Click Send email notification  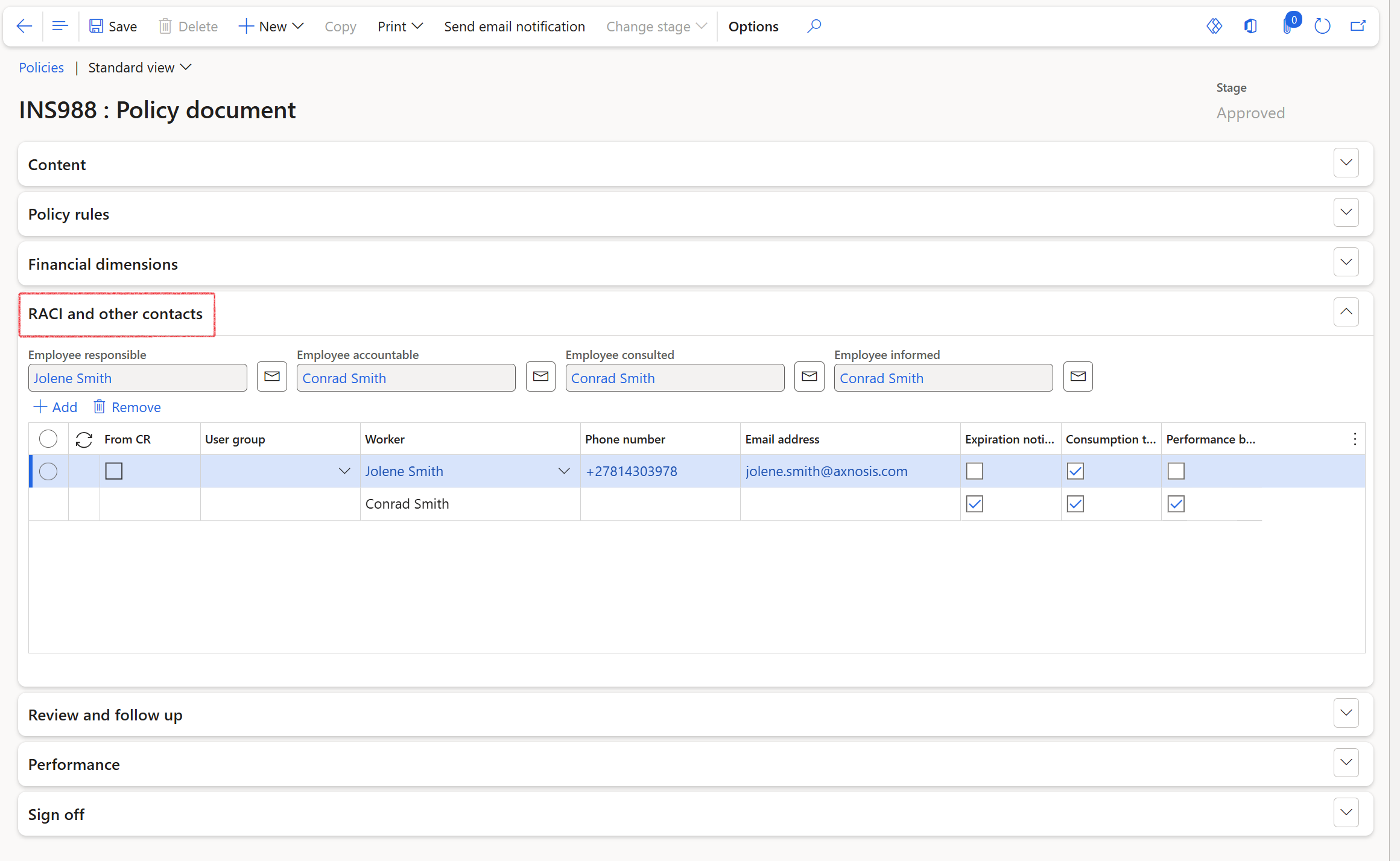click(515, 26)
